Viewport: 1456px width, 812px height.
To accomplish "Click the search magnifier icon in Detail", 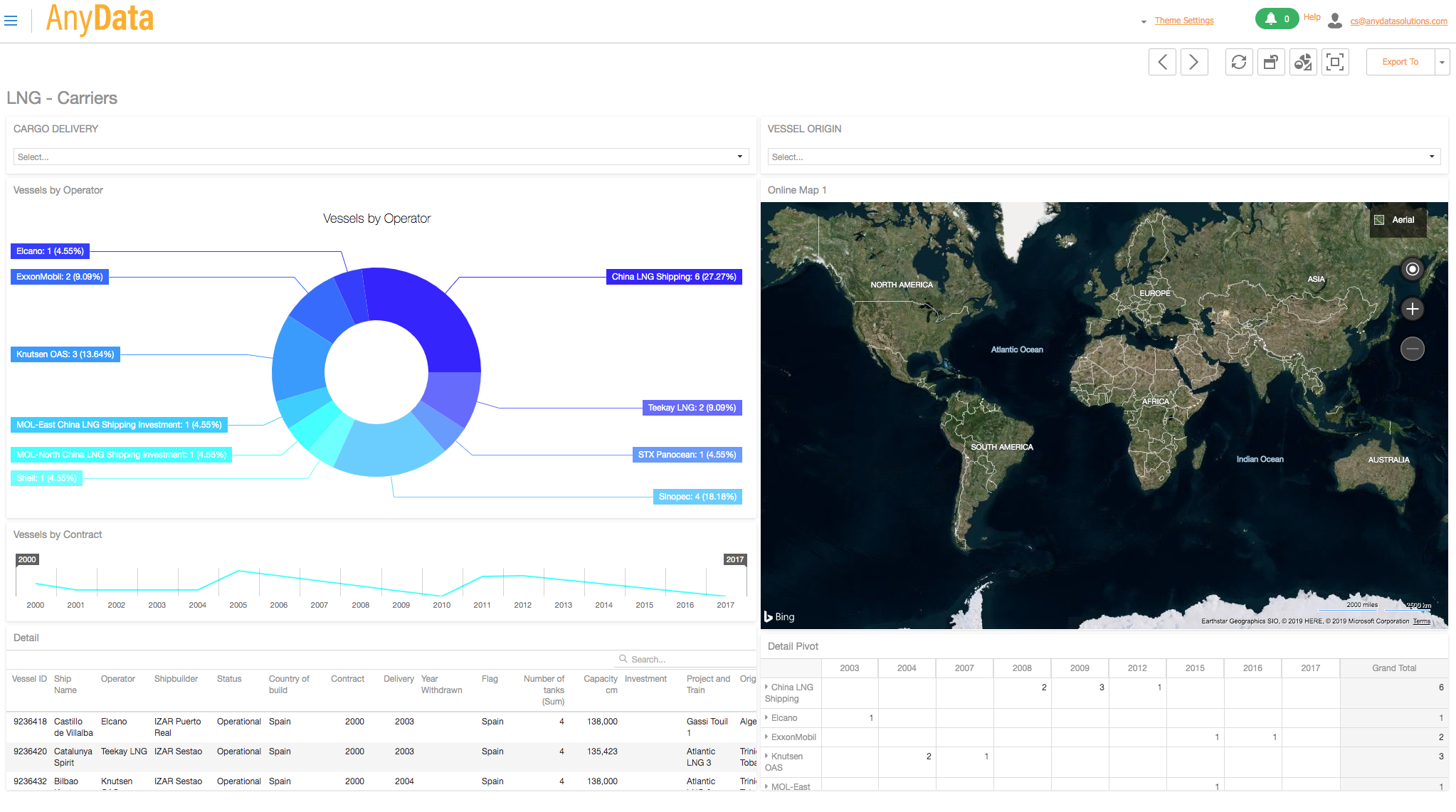I will (623, 659).
